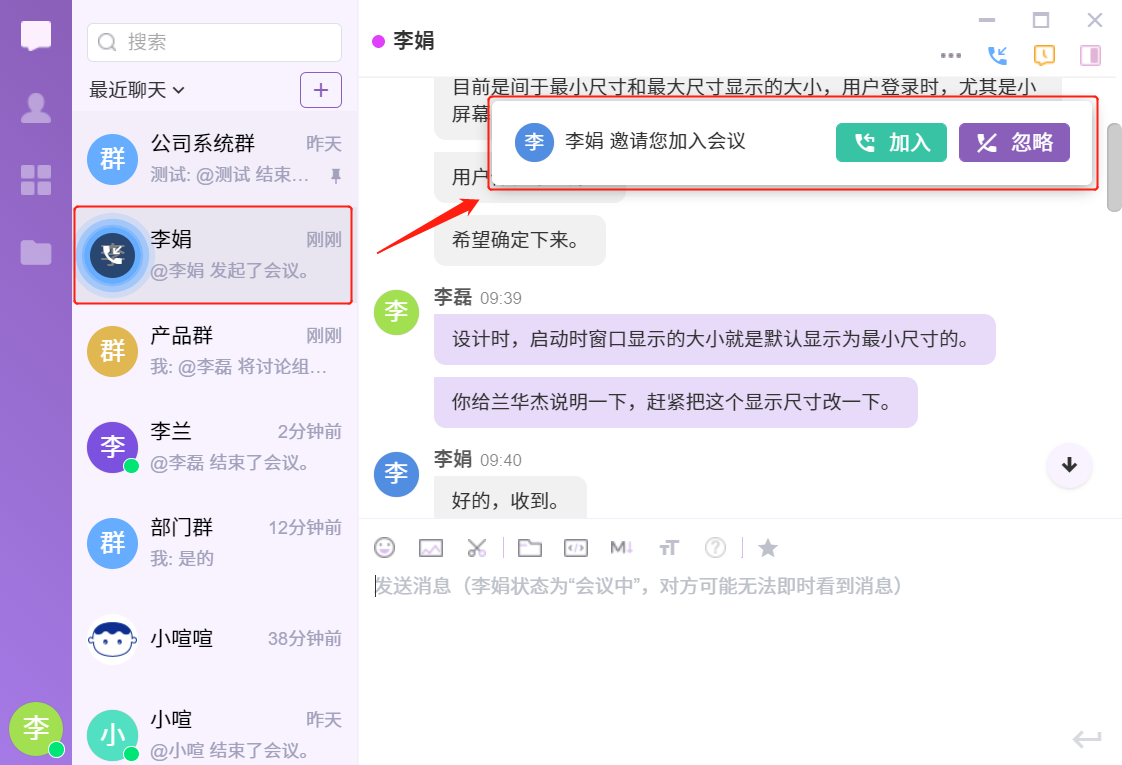This screenshot has height=765, width=1122.
Task: Expand the 最近聊天 dropdown
Action: coord(137,90)
